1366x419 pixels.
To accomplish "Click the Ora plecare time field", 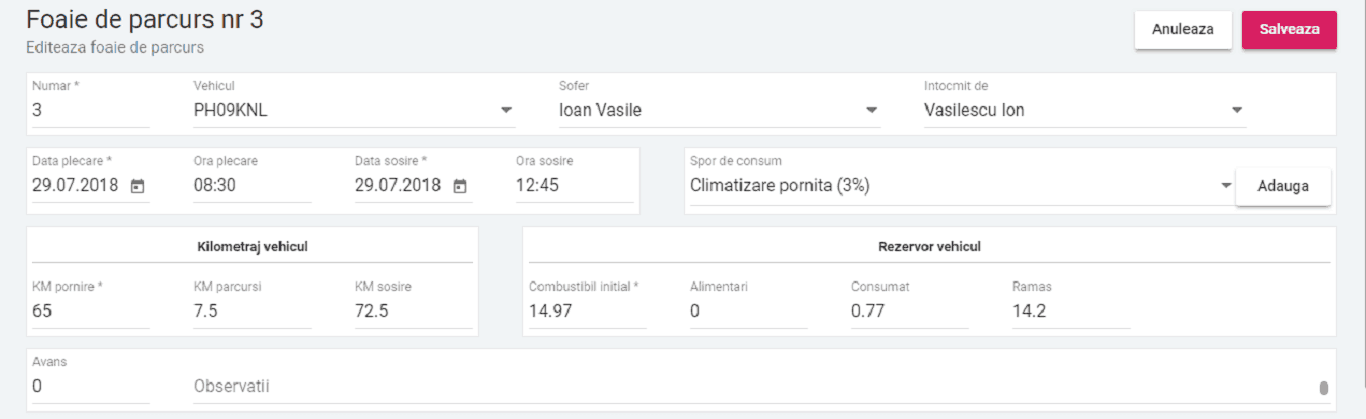I will pos(252,186).
